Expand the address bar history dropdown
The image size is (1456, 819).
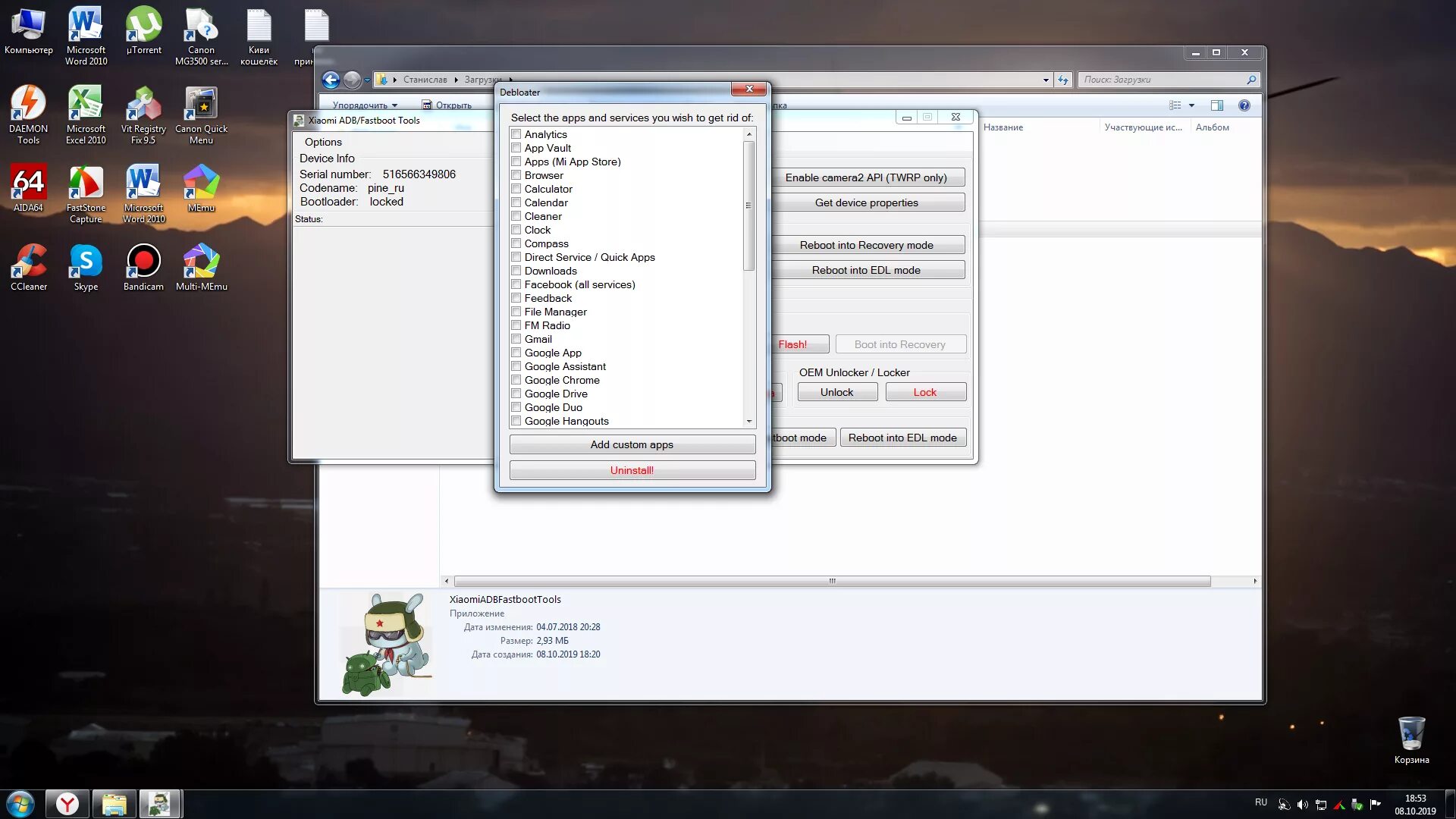(x=1046, y=80)
